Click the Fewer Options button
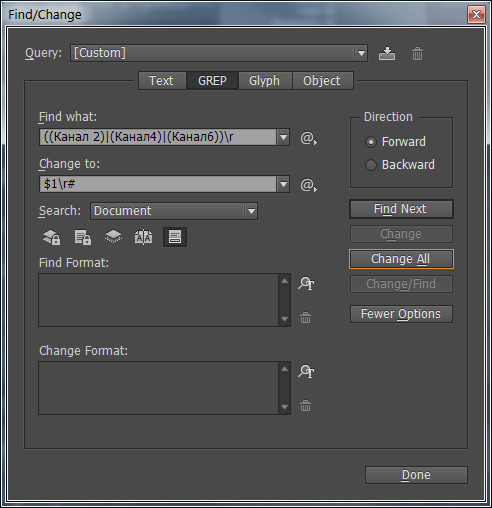492x508 pixels. tap(401, 314)
